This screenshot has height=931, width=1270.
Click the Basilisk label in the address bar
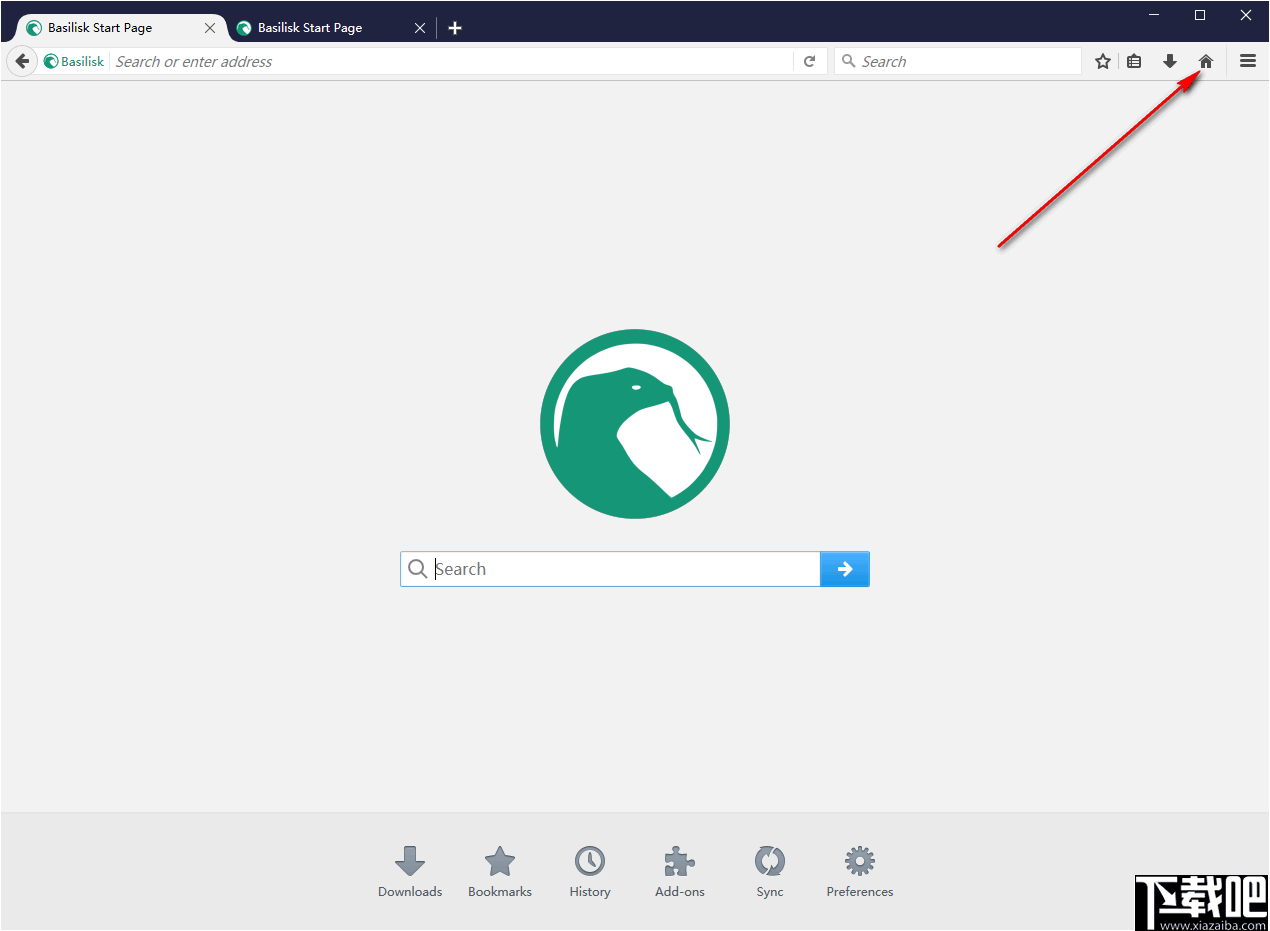click(82, 61)
